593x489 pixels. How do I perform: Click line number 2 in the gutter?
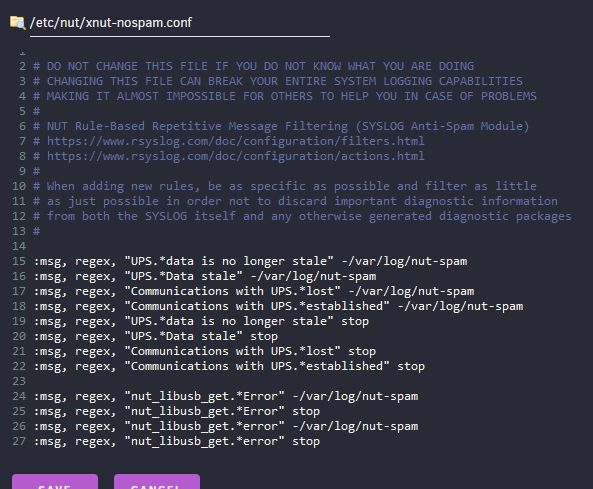(22, 66)
